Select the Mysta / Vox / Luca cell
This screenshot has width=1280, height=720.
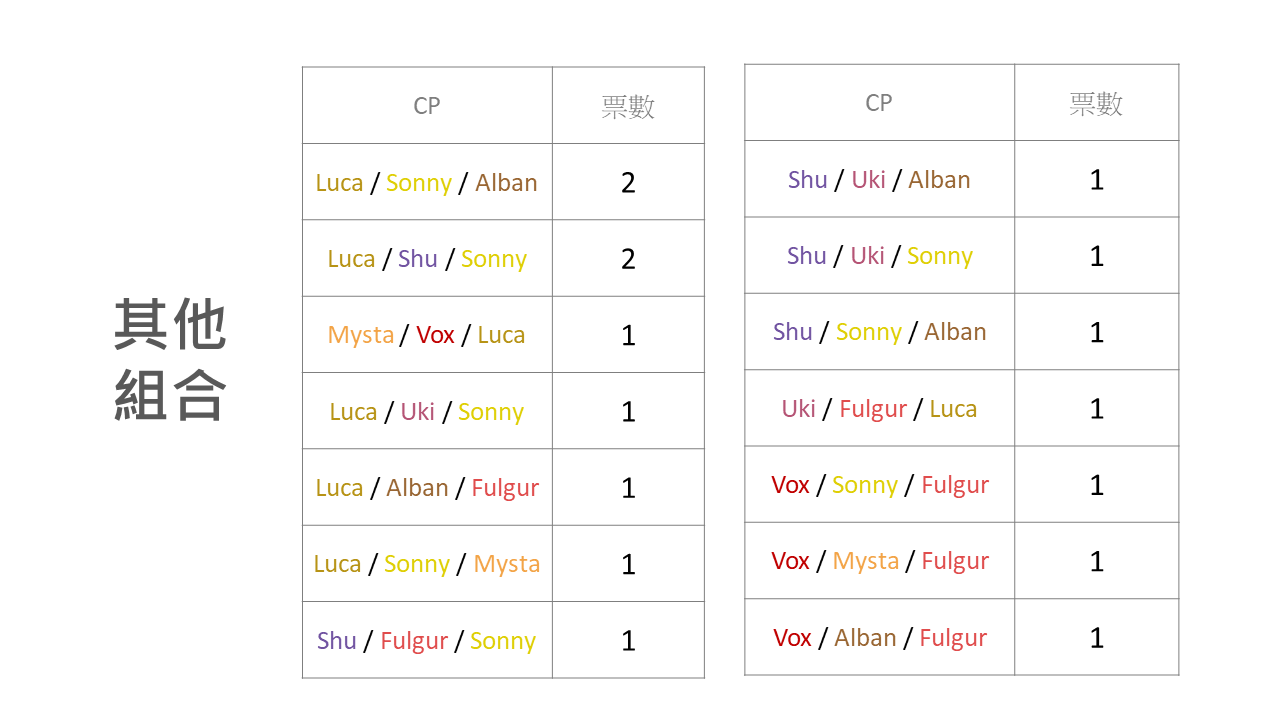[427, 335]
